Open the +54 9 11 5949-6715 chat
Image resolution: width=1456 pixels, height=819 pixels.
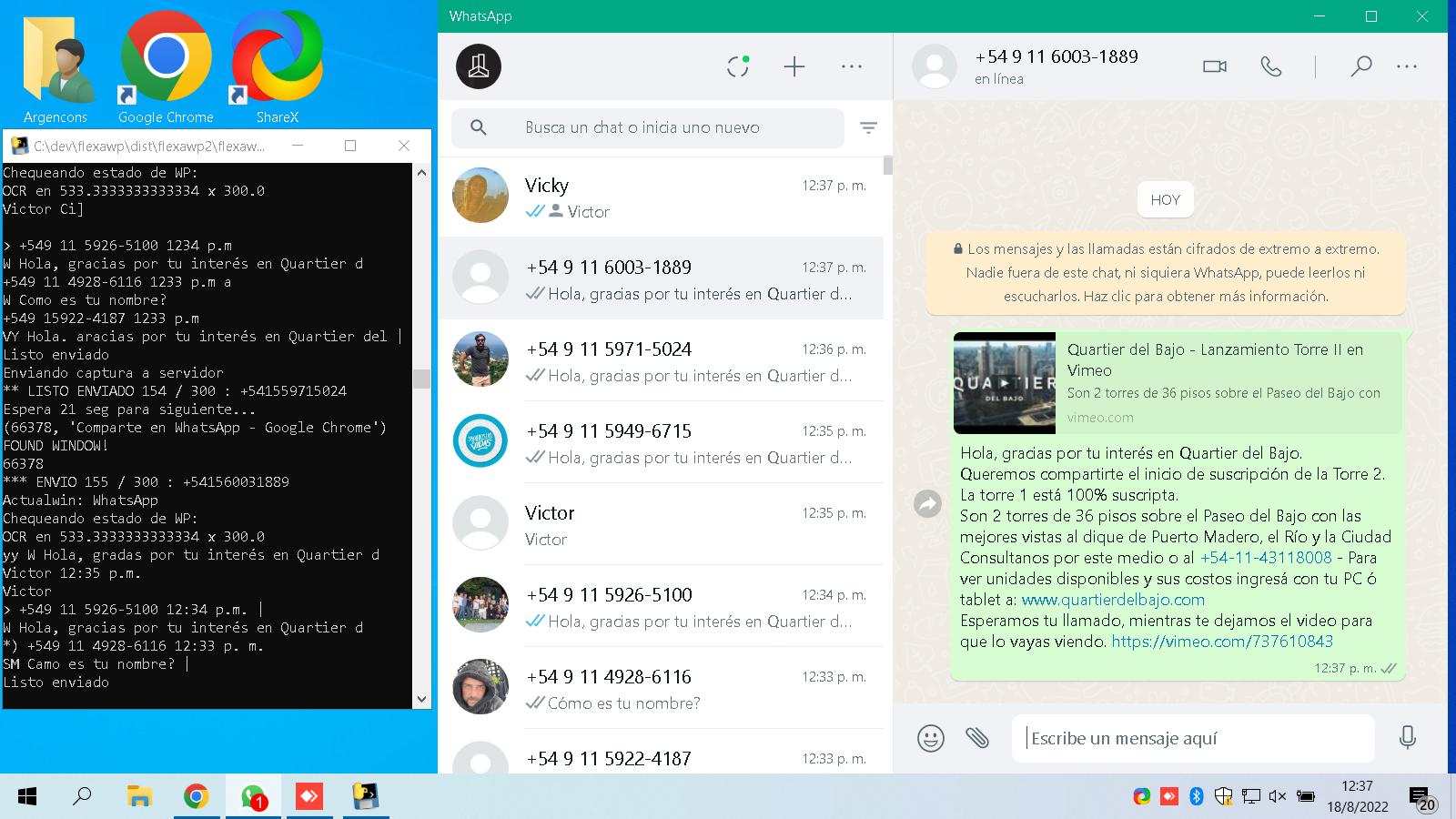(661, 442)
